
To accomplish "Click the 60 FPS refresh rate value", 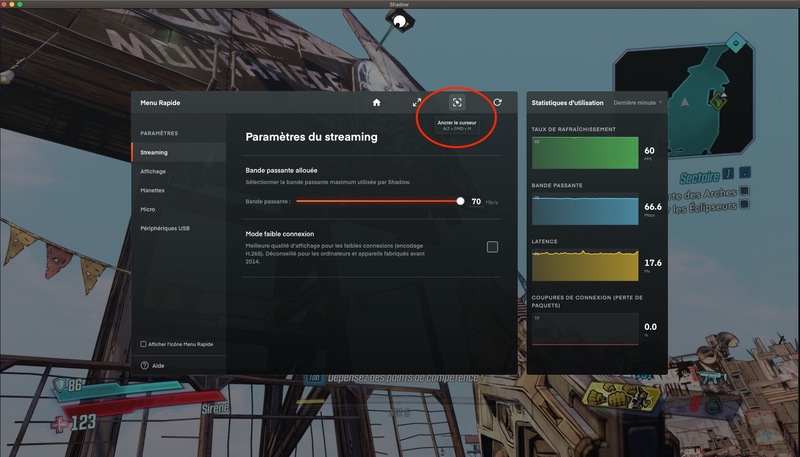I will 649,150.
